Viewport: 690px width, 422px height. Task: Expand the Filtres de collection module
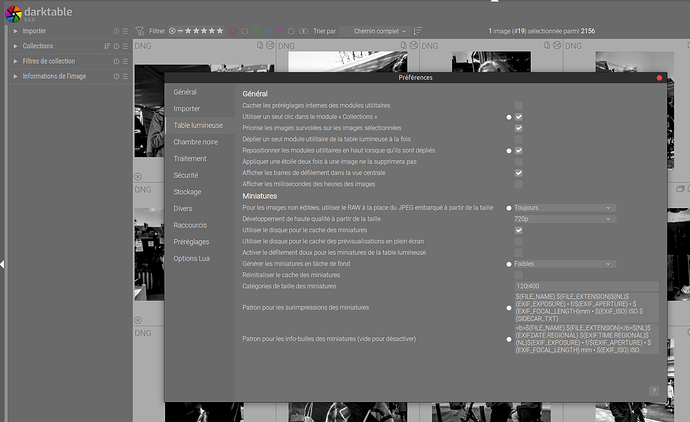click(x=48, y=61)
